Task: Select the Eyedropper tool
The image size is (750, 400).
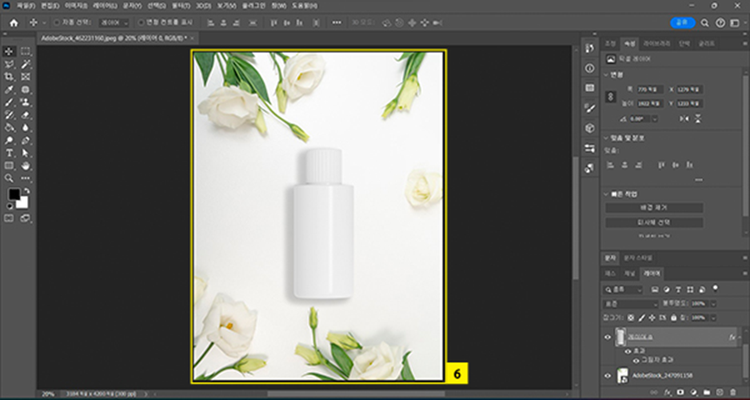Action: pos(9,89)
